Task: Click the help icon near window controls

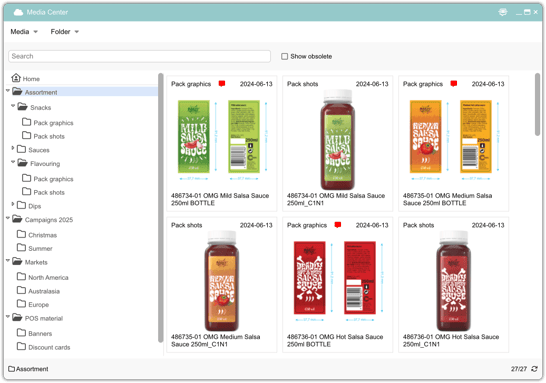Action: click(x=502, y=12)
